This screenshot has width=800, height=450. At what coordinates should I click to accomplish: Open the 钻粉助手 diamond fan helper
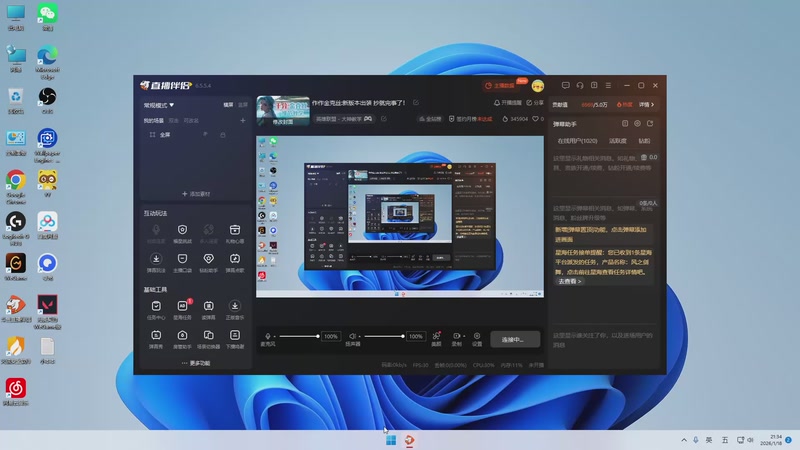pos(209,262)
